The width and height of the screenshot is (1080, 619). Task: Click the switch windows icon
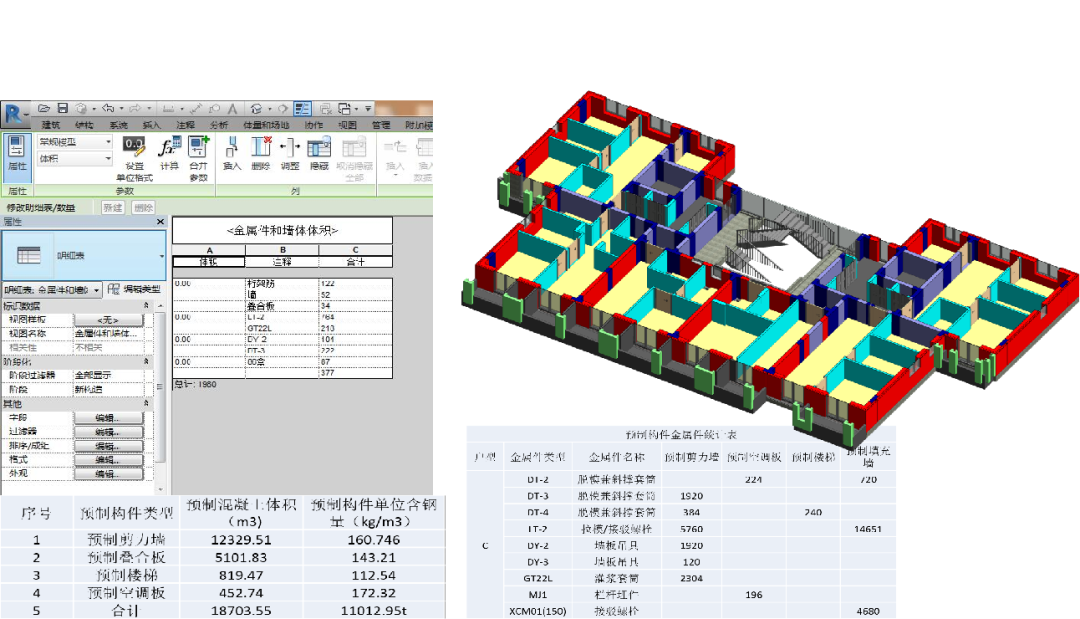[x=345, y=109]
